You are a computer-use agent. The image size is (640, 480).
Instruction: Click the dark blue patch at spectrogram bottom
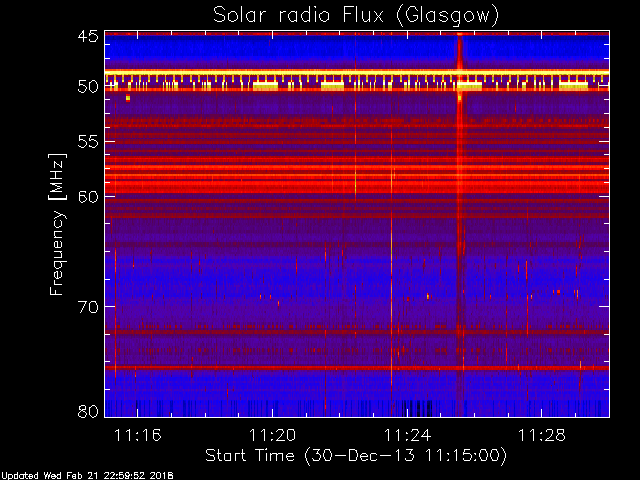(x=417, y=408)
